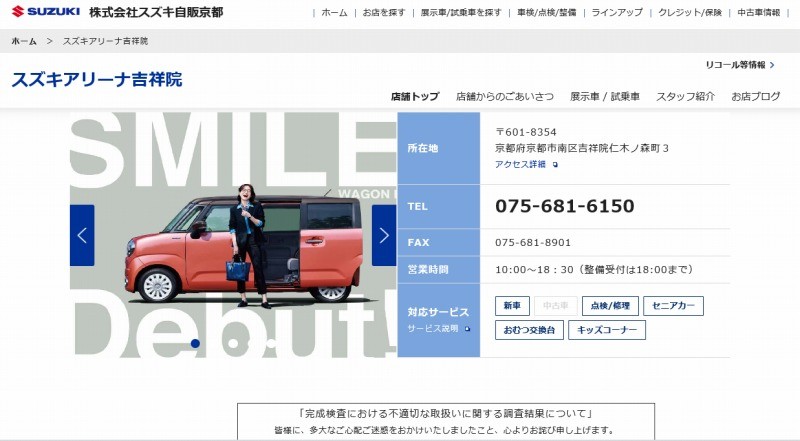
Task: Open クレジット/保険 menu item
Action: click(690, 13)
